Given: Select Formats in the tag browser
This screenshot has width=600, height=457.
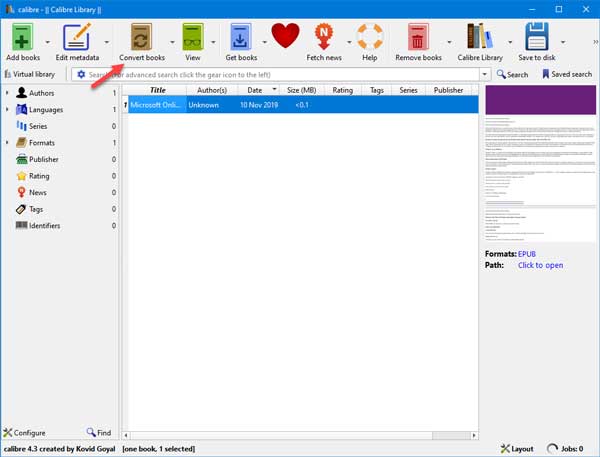Looking at the screenshot, I should pyautogui.click(x=42, y=143).
